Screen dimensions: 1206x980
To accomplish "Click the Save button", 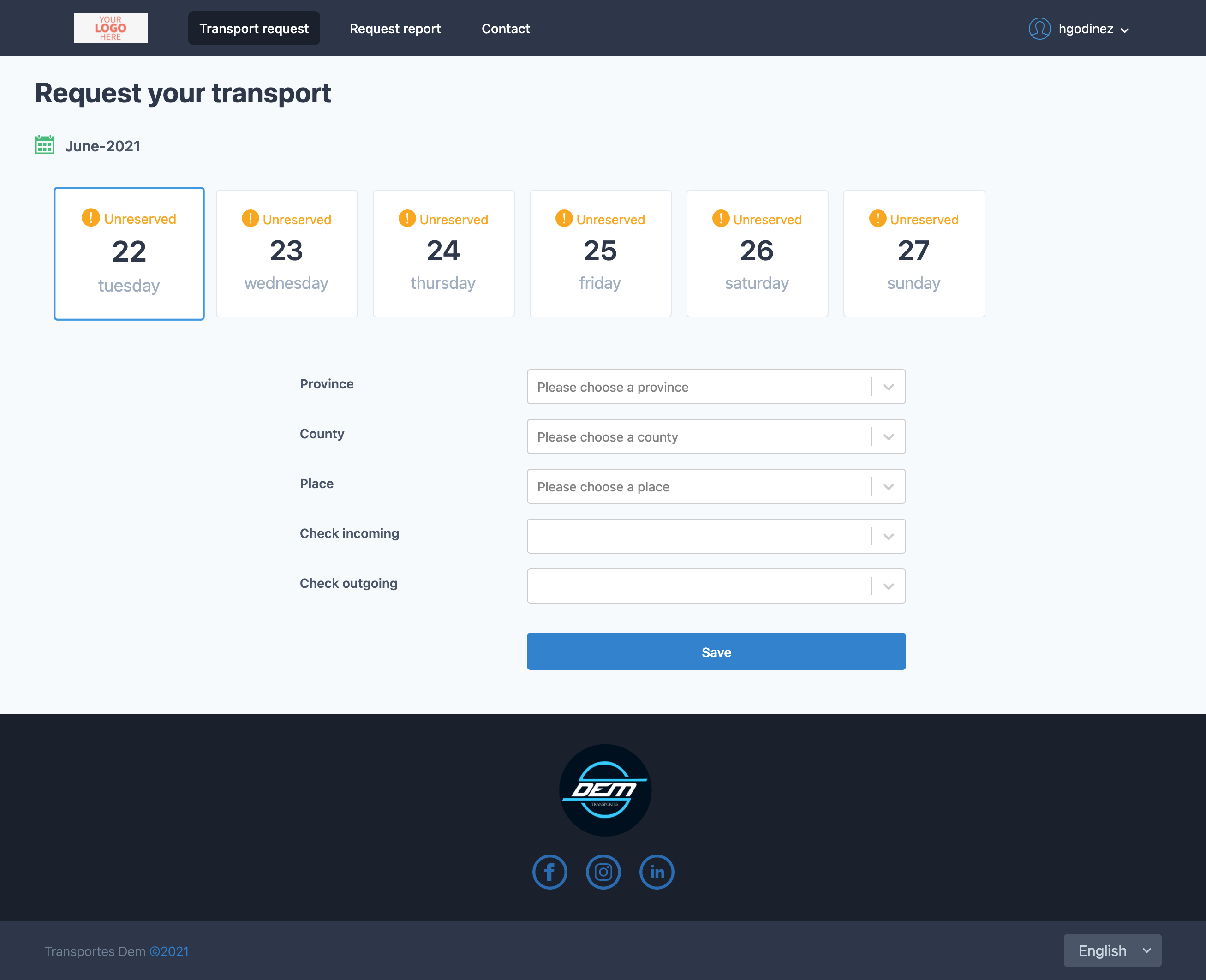I will coord(716,651).
